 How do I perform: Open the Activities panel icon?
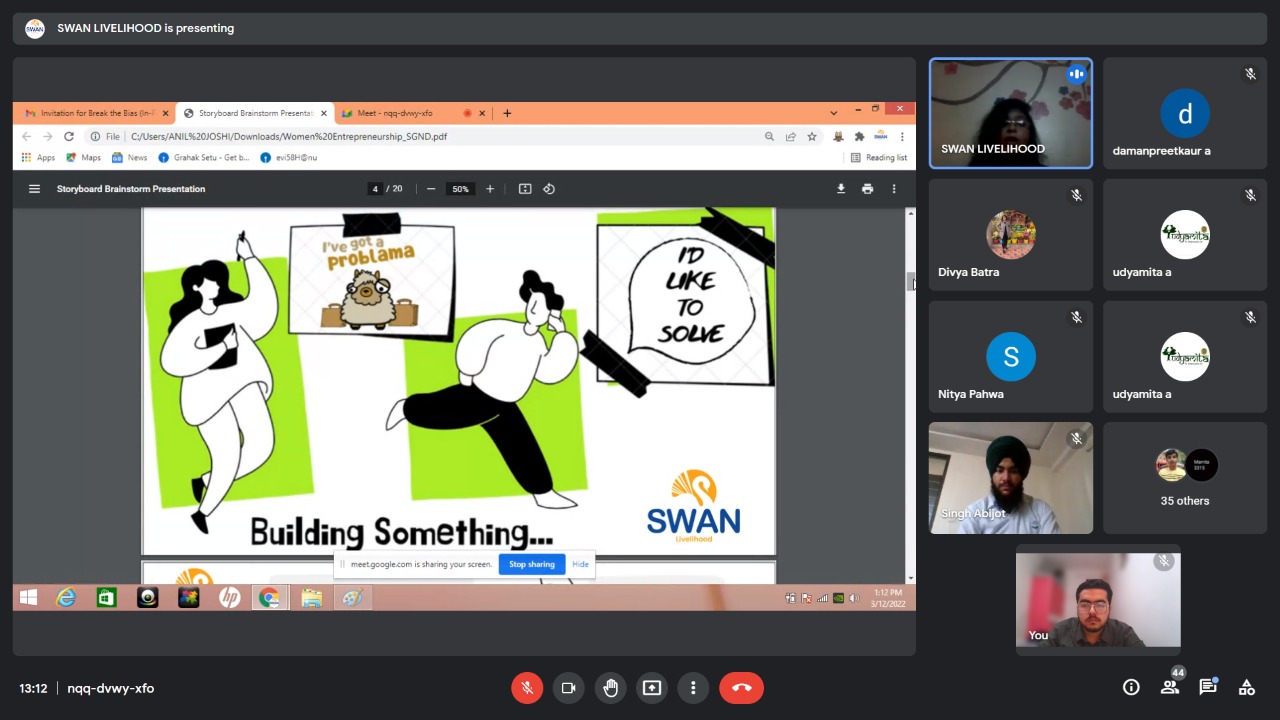(x=1246, y=687)
